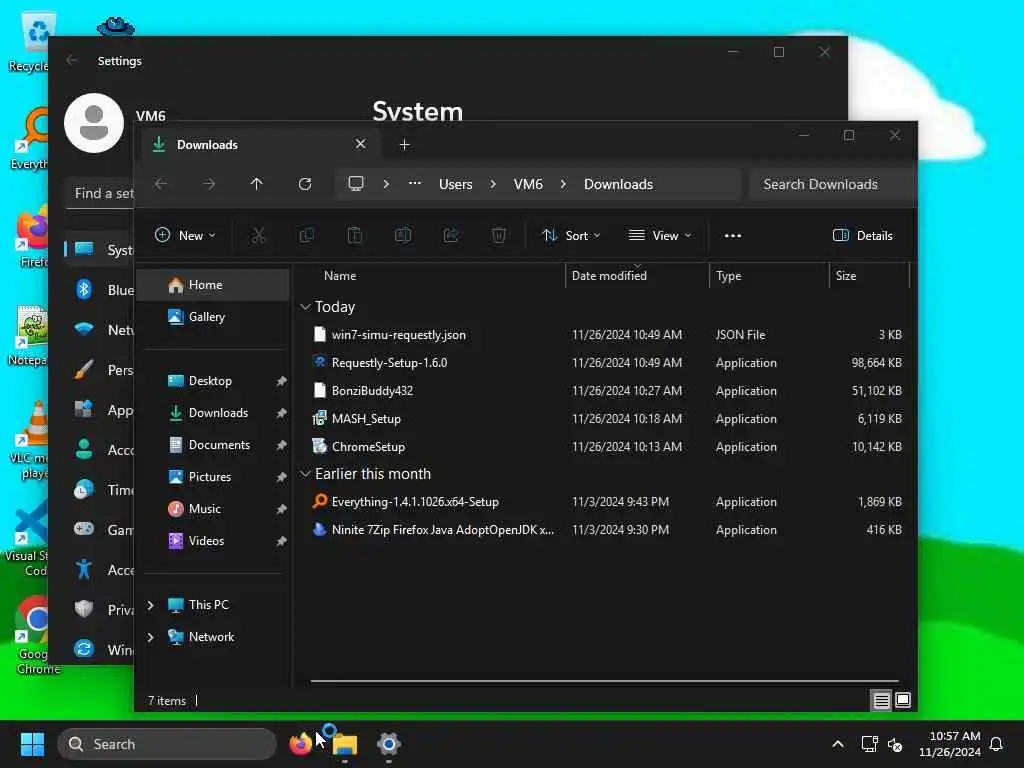Open Settings gear icon on taskbar
This screenshot has width=1024, height=768.
coord(389,744)
